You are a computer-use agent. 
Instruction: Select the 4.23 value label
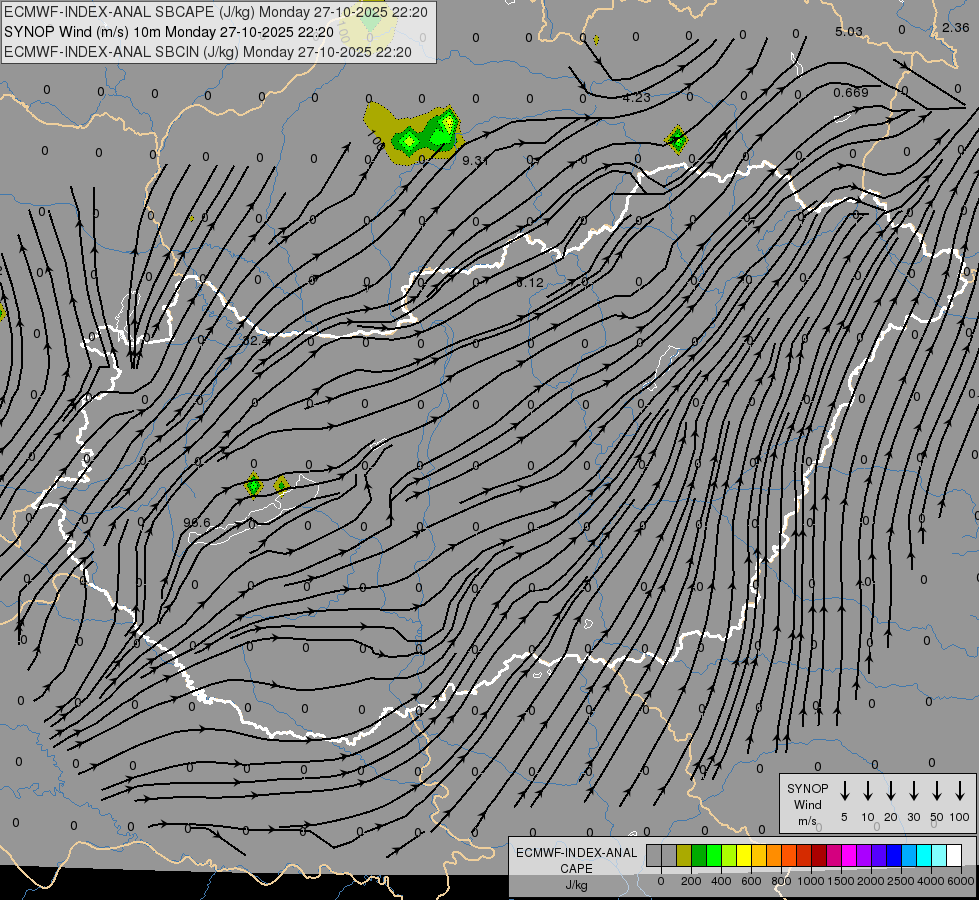tap(636, 97)
